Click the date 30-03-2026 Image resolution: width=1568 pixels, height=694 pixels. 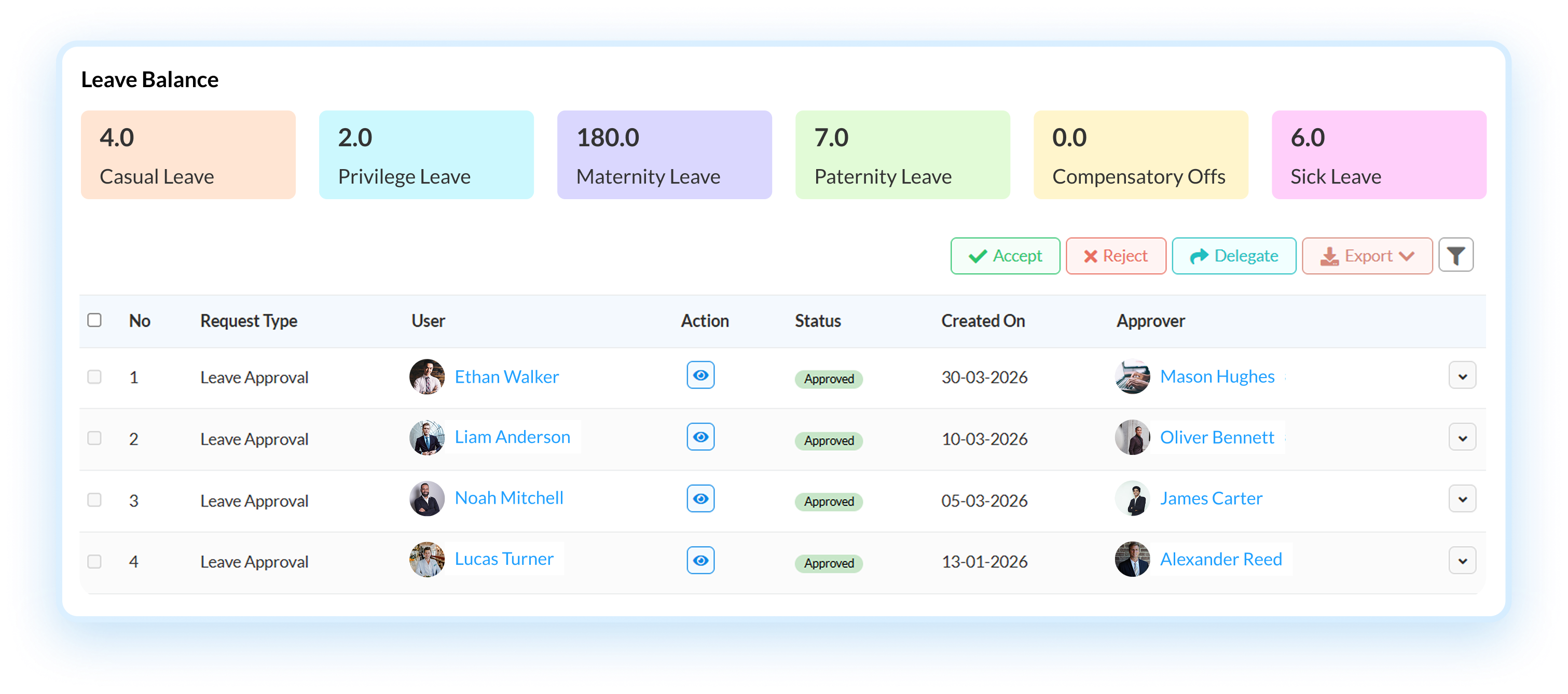tap(984, 377)
